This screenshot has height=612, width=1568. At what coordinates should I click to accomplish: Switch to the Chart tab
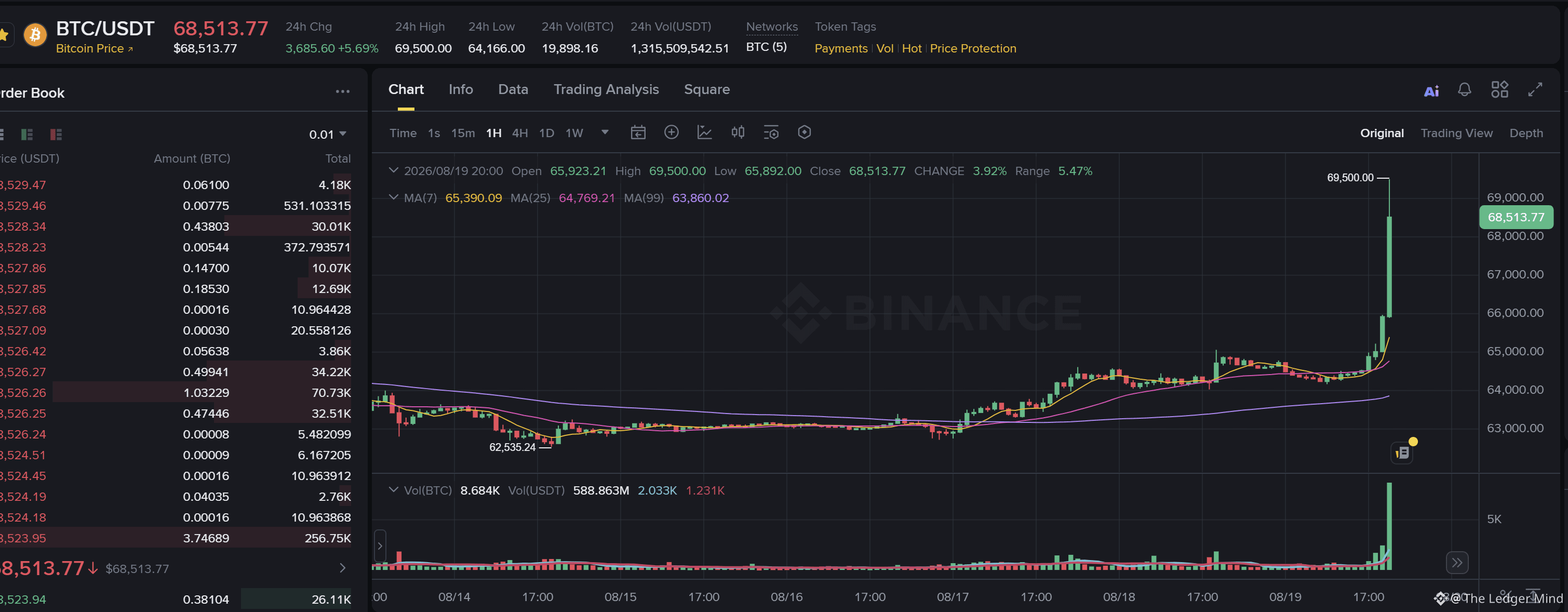(x=406, y=89)
